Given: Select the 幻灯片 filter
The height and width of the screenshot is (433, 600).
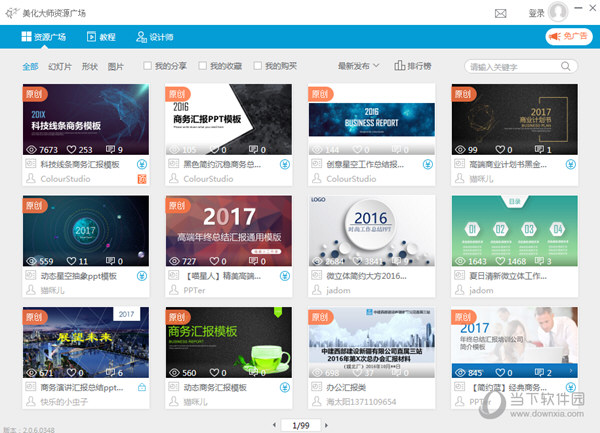Looking at the screenshot, I should (x=60, y=67).
